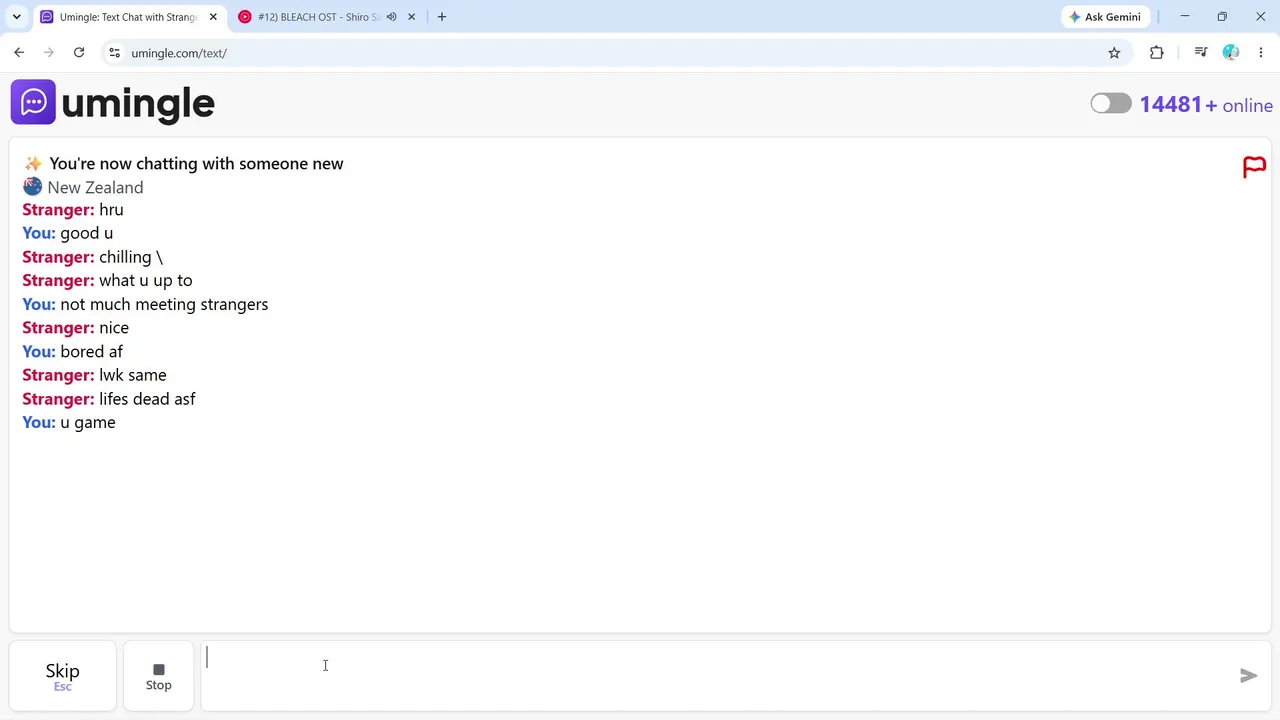The image size is (1280, 720).
Task: Click the message "what u up to"
Action: point(145,281)
